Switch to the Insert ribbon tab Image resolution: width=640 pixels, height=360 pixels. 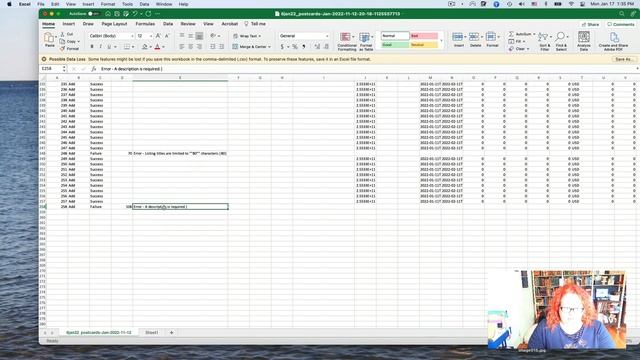click(69, 24)
